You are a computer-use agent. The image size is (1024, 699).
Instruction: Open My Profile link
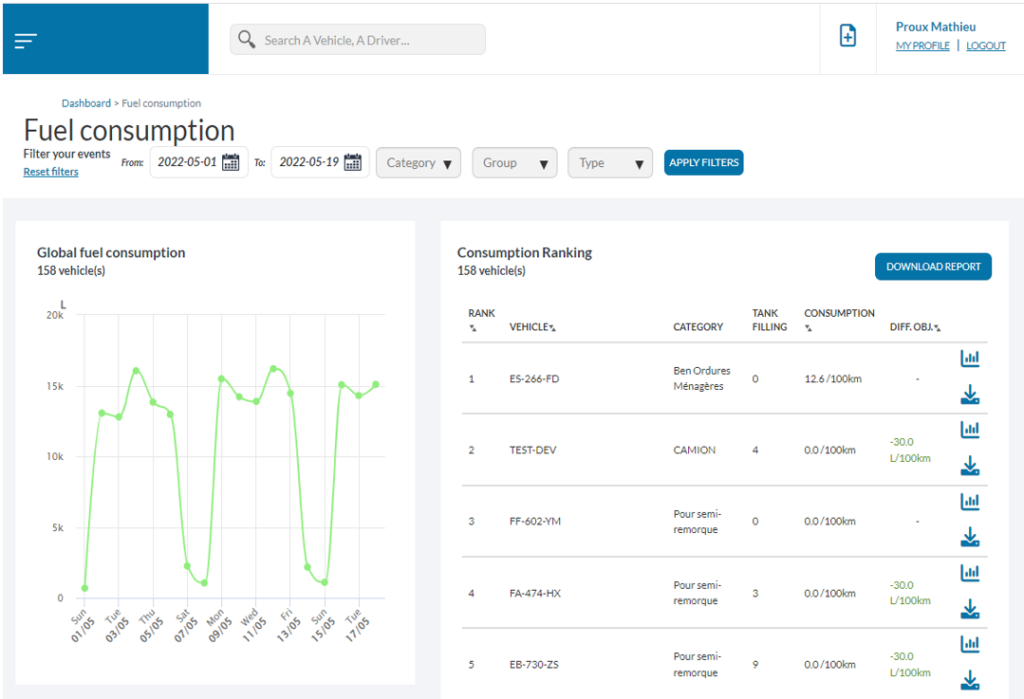(922, 46)
